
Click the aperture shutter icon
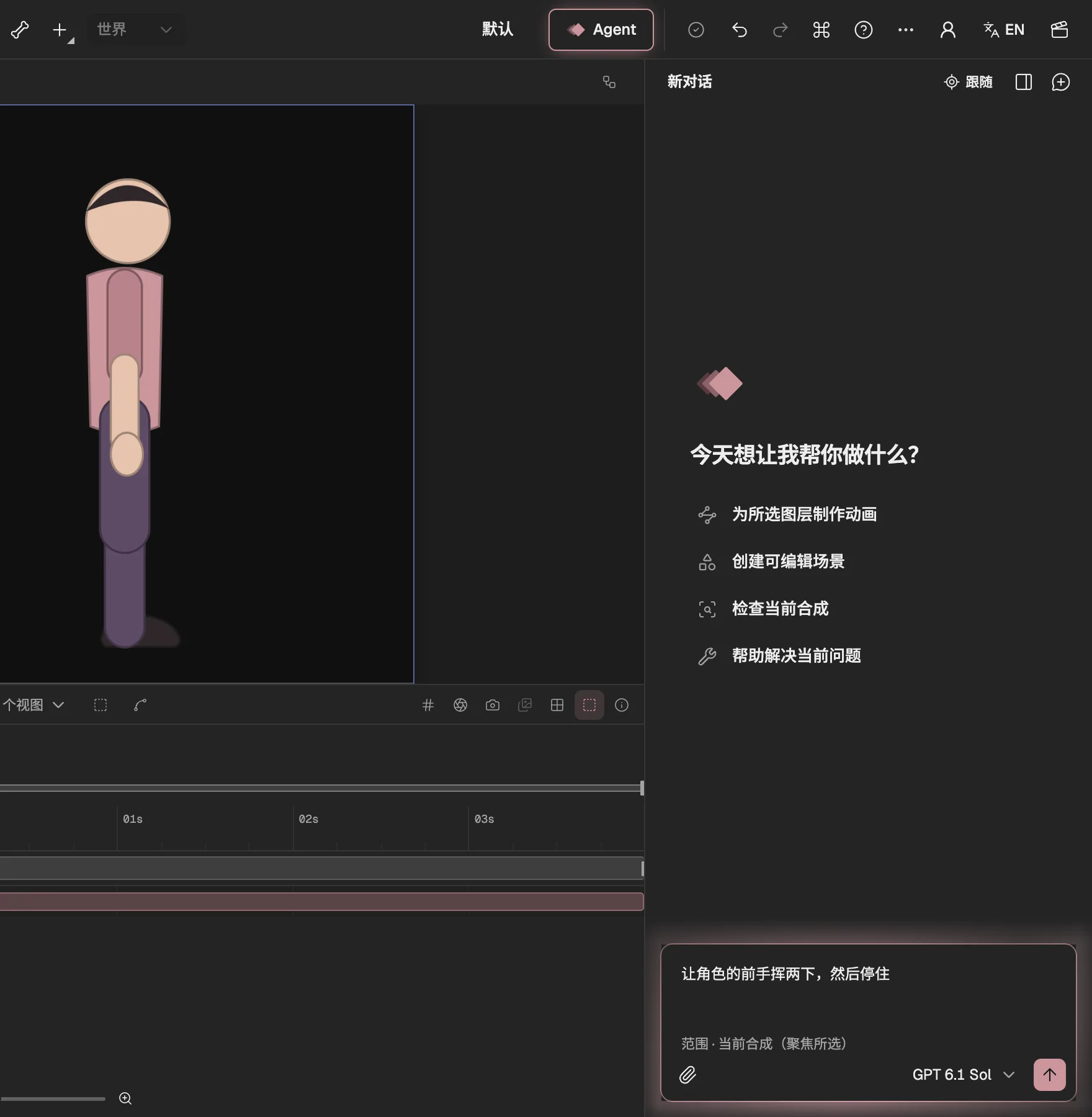coord(460,705)
